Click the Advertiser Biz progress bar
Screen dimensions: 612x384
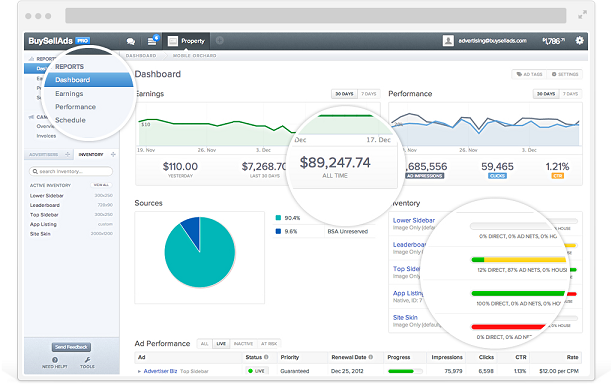click(405, 371)
